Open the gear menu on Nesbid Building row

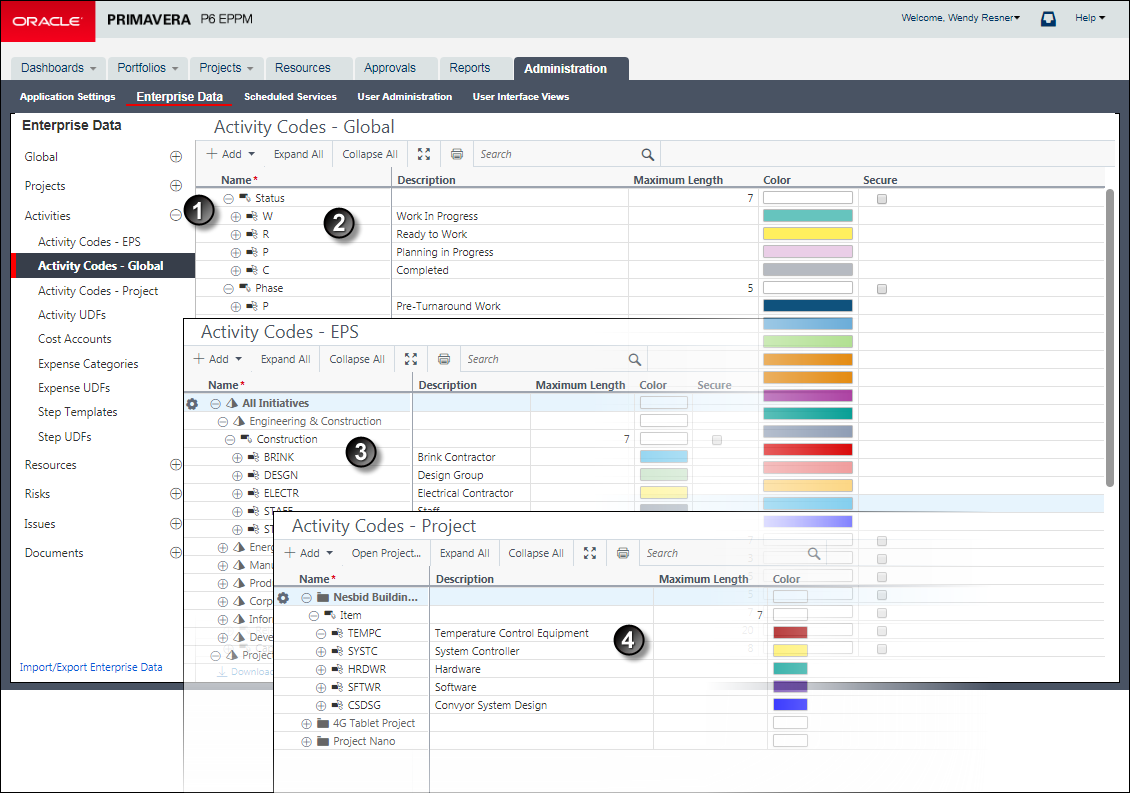283,598
